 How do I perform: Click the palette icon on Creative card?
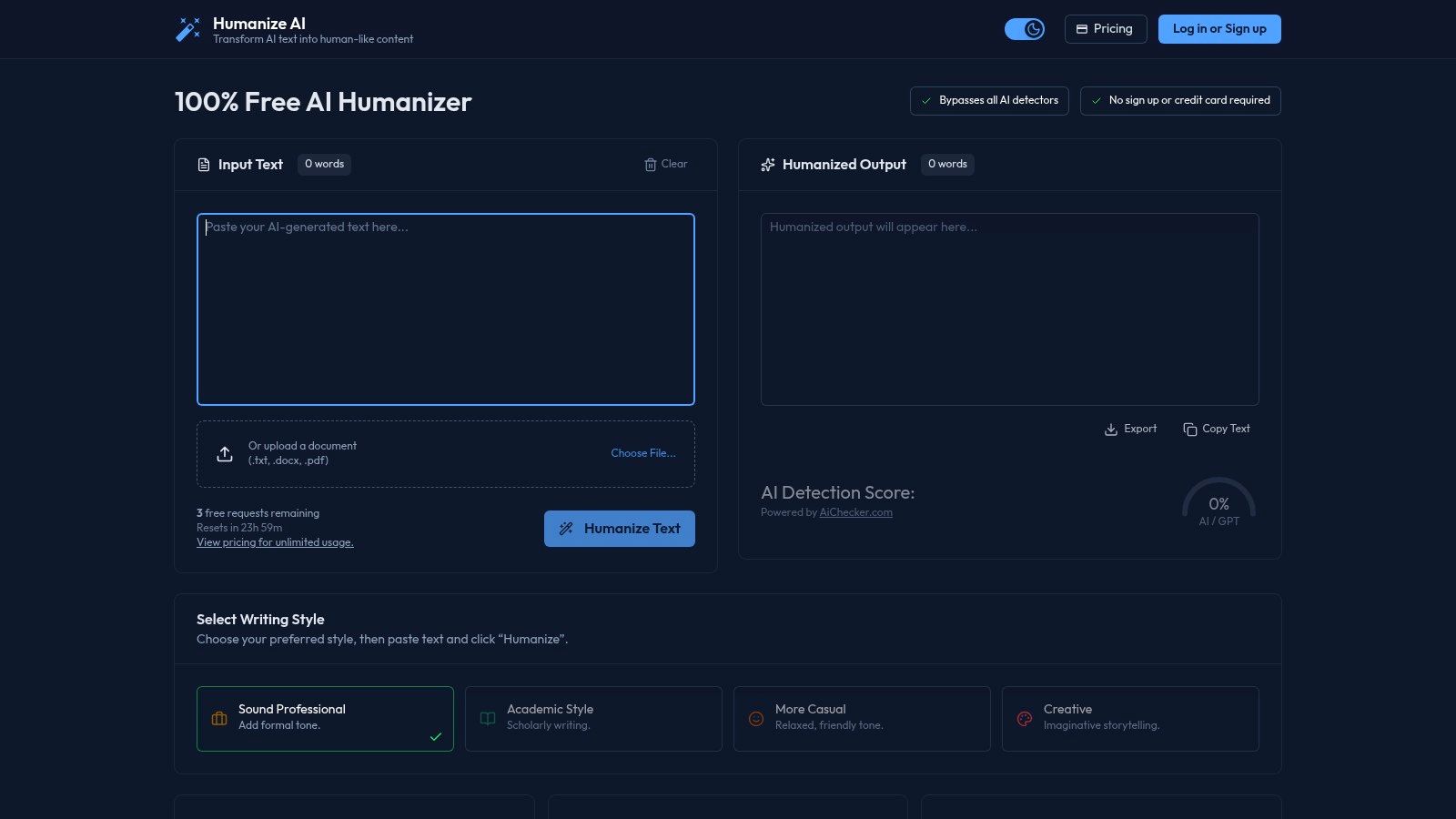(1024, 718)
